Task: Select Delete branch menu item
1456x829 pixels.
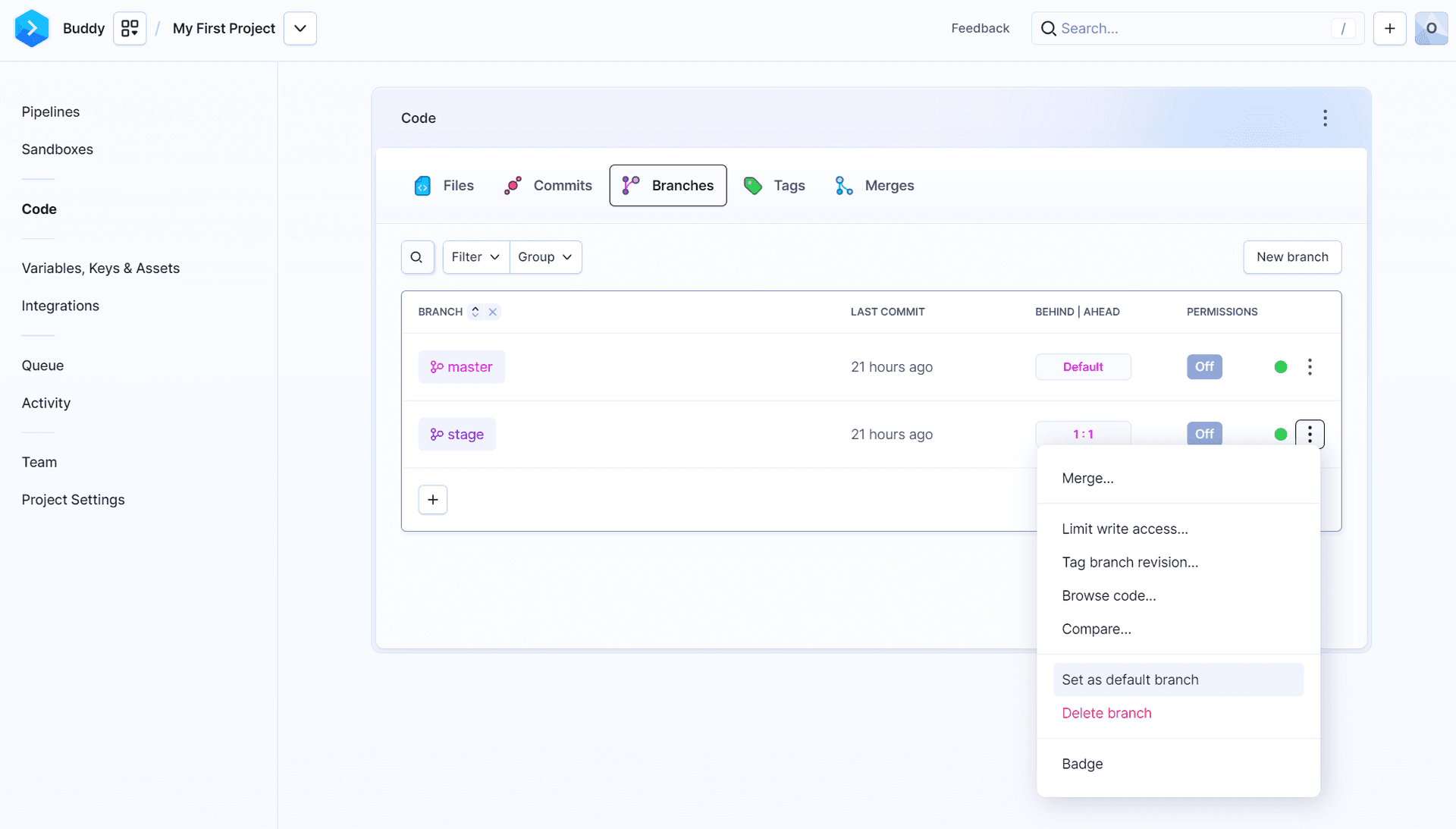Action: 1107,713
